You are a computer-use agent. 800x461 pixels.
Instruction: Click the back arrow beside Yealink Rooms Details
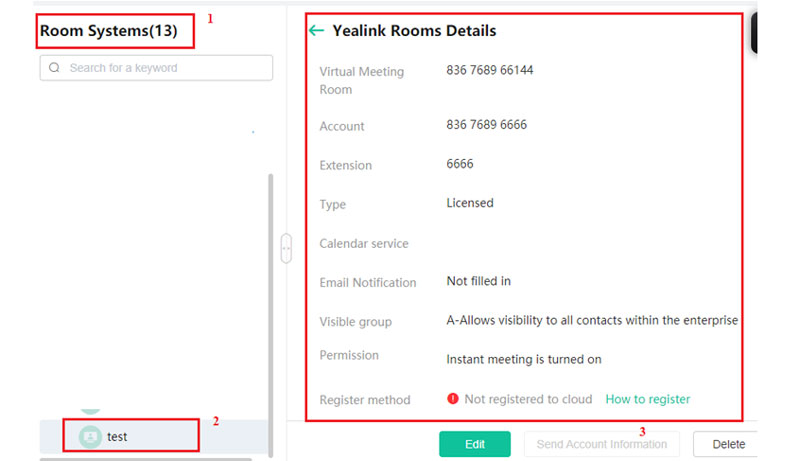(x=317, y=31)
